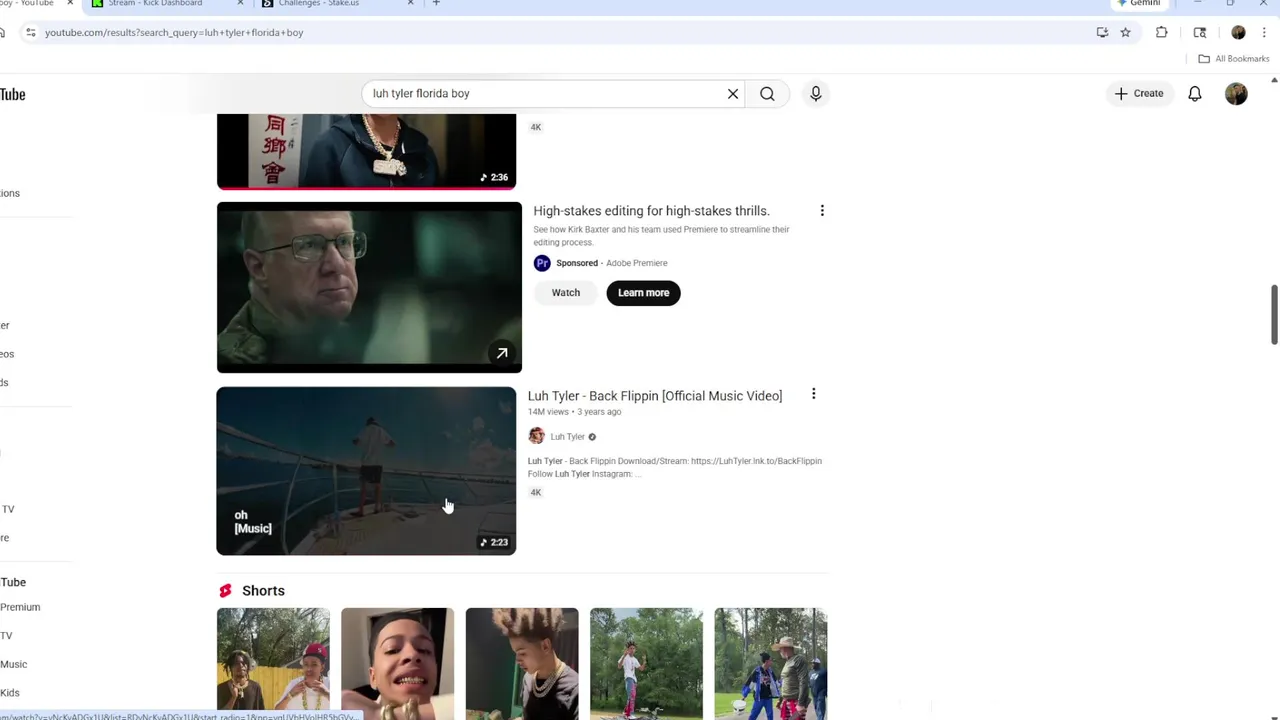Open Music in the sidebar
The height and width of the screenshot is (720, 1280).
(x=14, y=664)
